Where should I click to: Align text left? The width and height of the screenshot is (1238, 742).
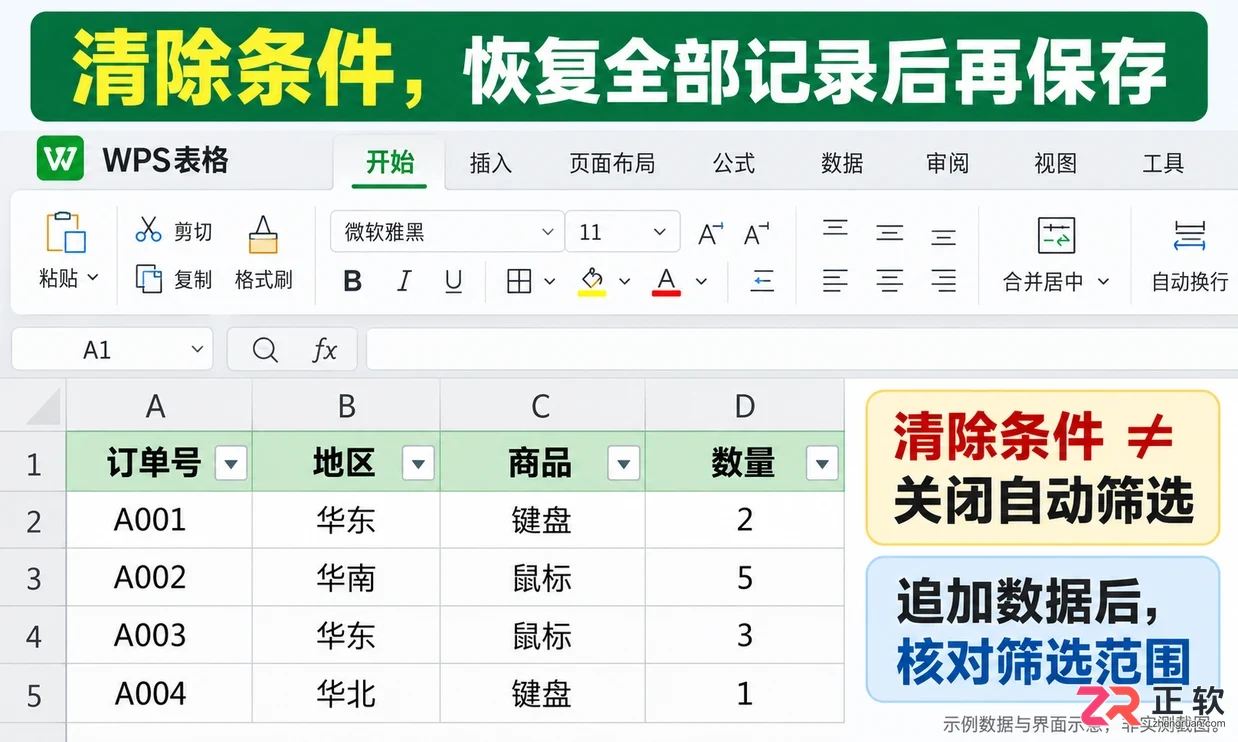point(836,281)
